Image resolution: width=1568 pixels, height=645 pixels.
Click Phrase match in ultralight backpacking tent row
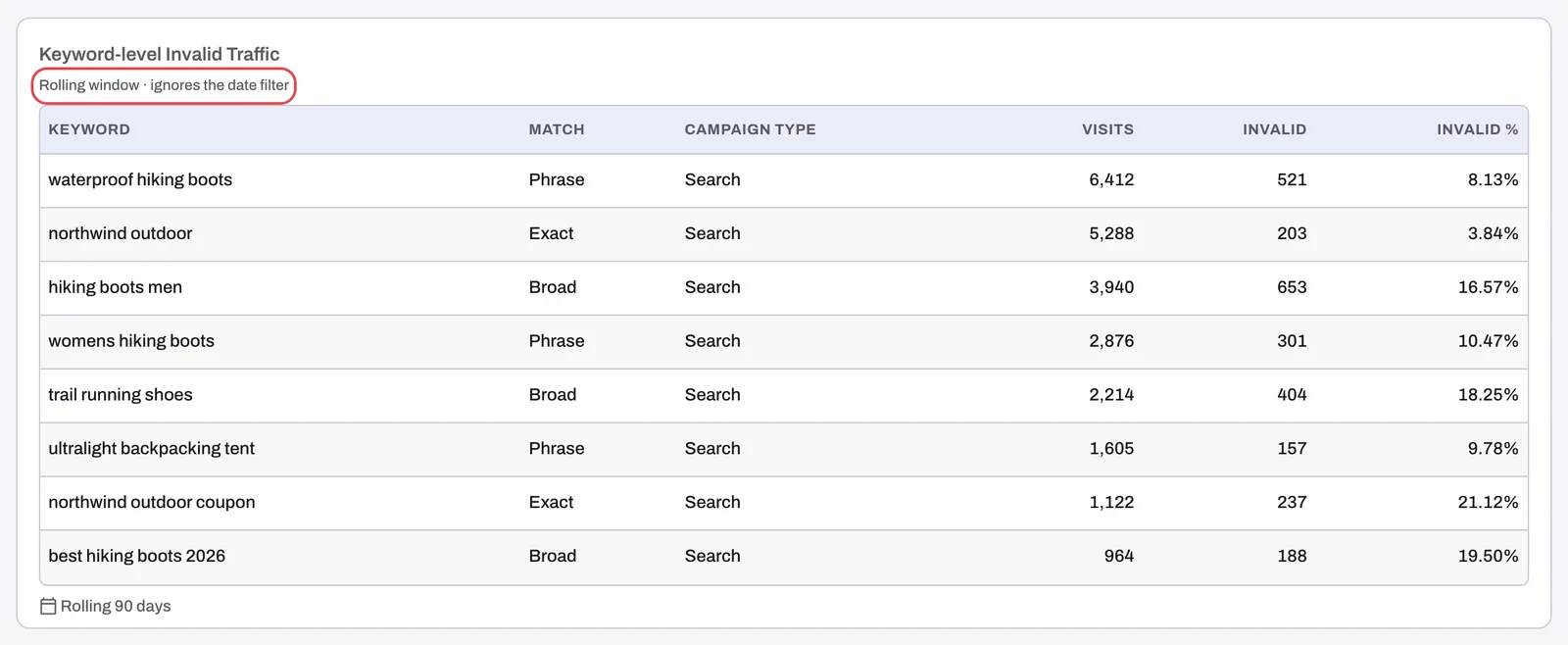pyautogui.click(x=557, y=448)
